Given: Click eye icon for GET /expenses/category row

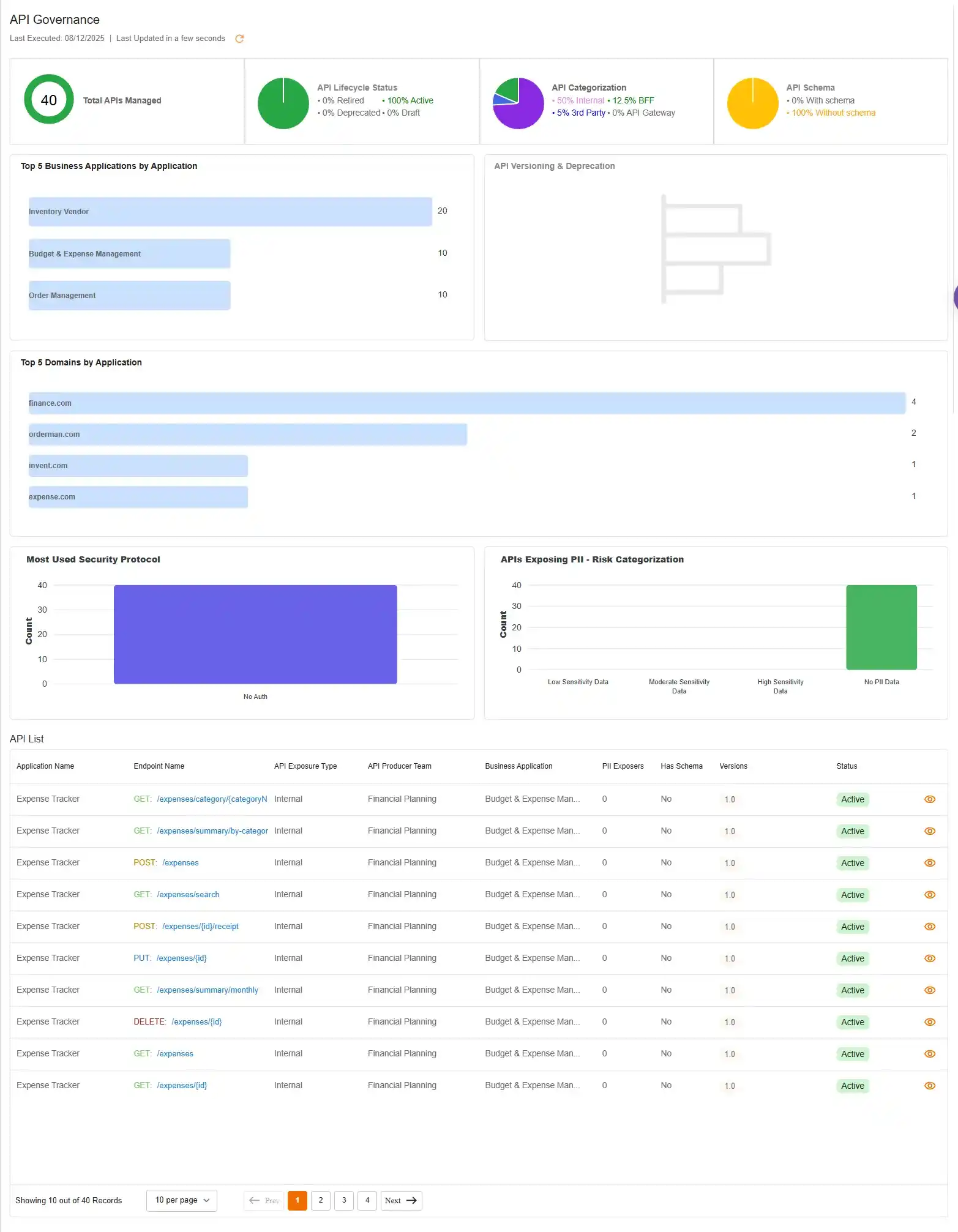Looking at the screenshot, I should (x=929, y=799).
